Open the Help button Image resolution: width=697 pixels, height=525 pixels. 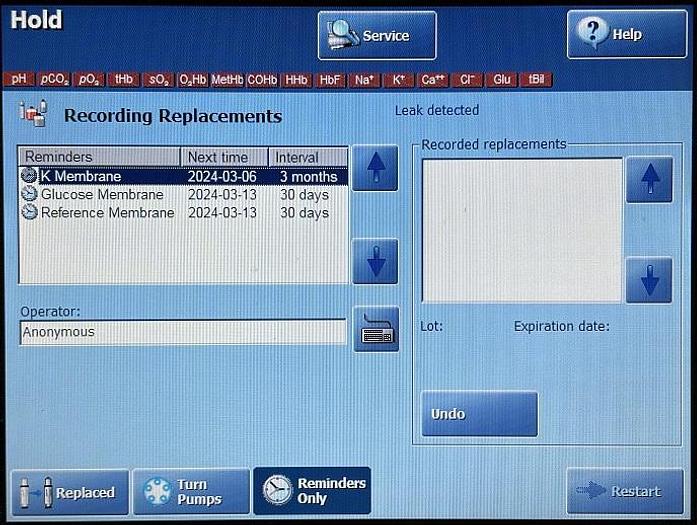click(627, 35)
